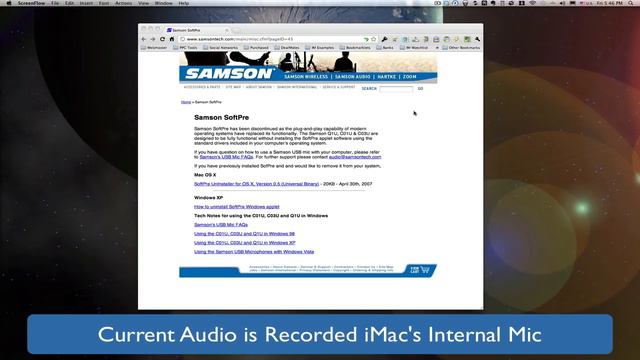Open the browser home page button
The height and width of the screenshot is (360, 640).
pos(172,39)
